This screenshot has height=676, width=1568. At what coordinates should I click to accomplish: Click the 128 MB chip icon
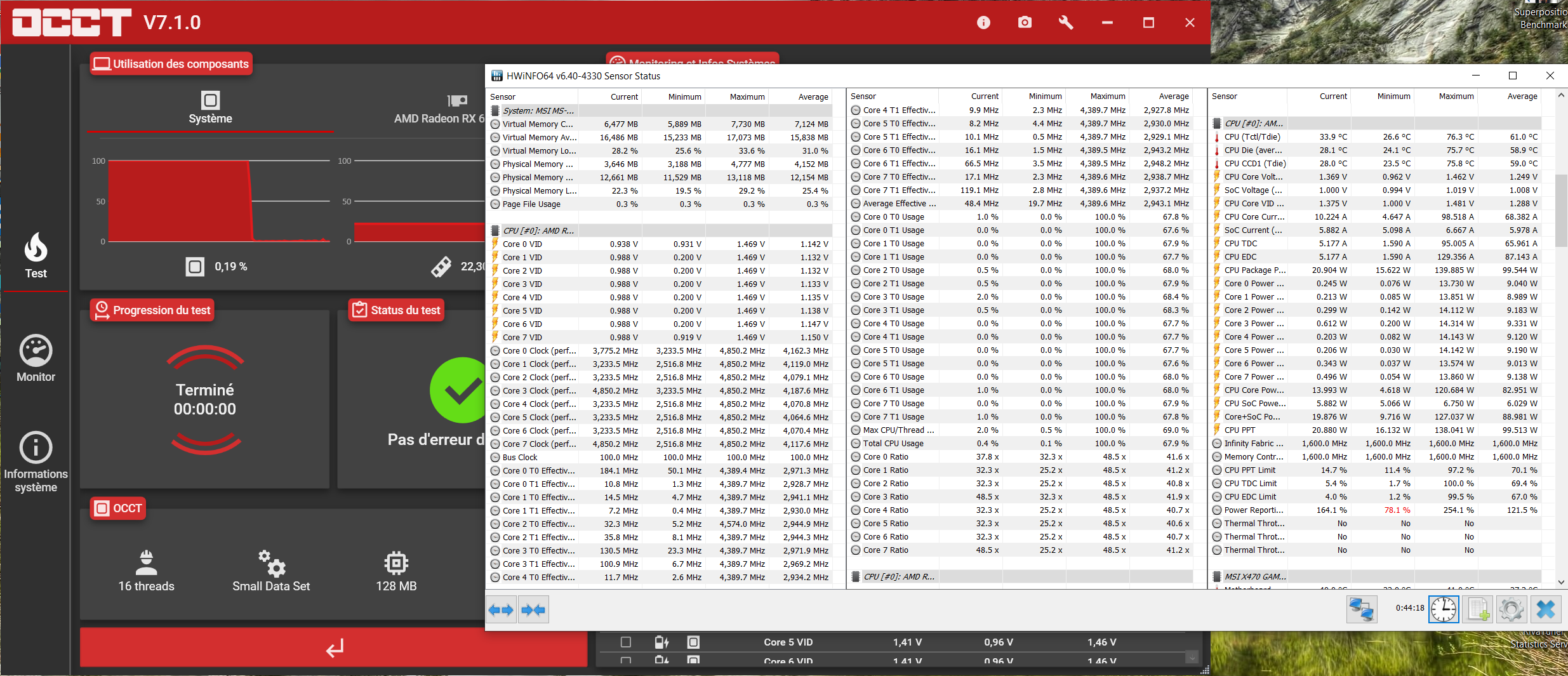396,562
